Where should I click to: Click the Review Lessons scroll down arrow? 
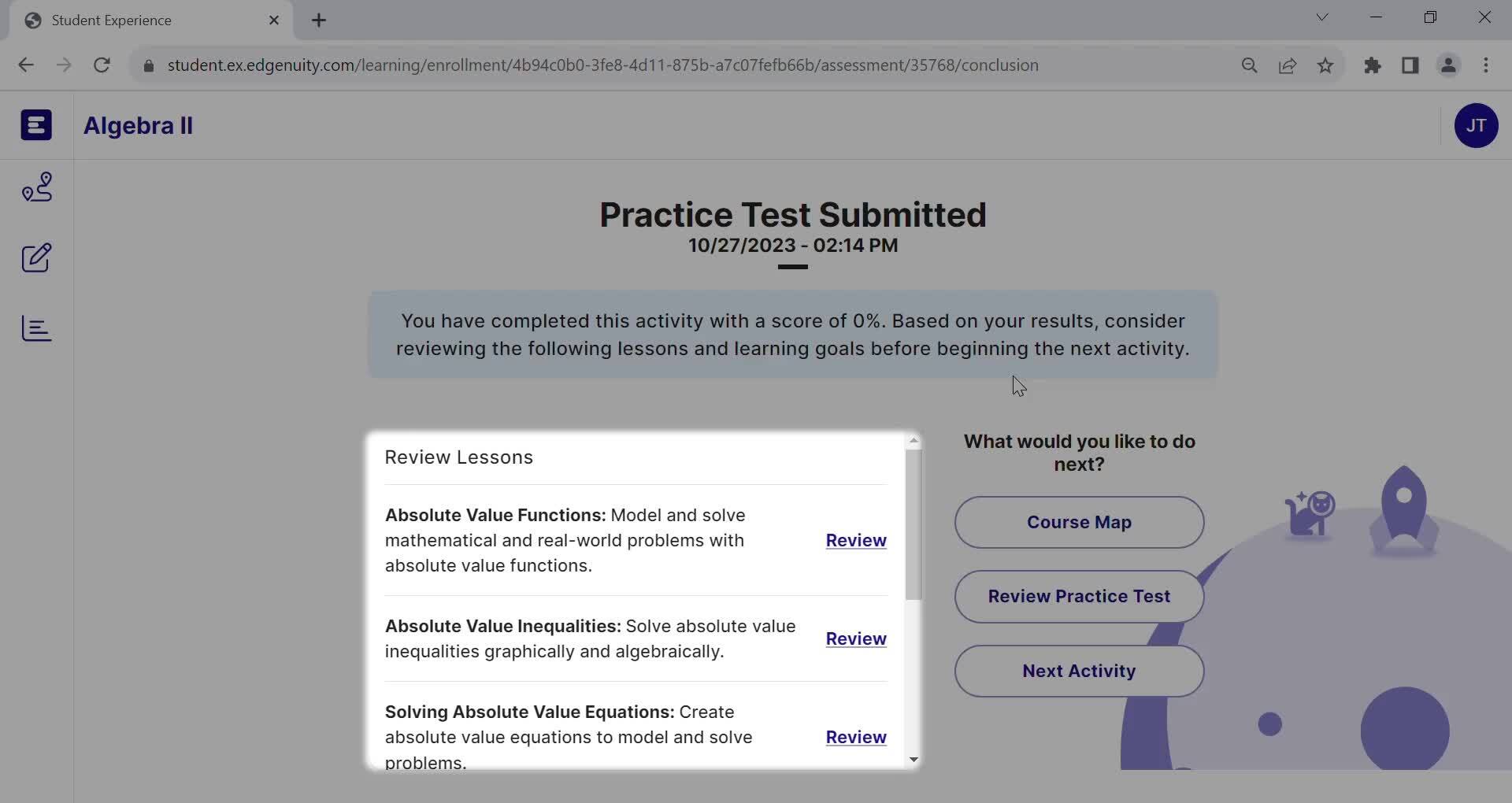(913, 760)
